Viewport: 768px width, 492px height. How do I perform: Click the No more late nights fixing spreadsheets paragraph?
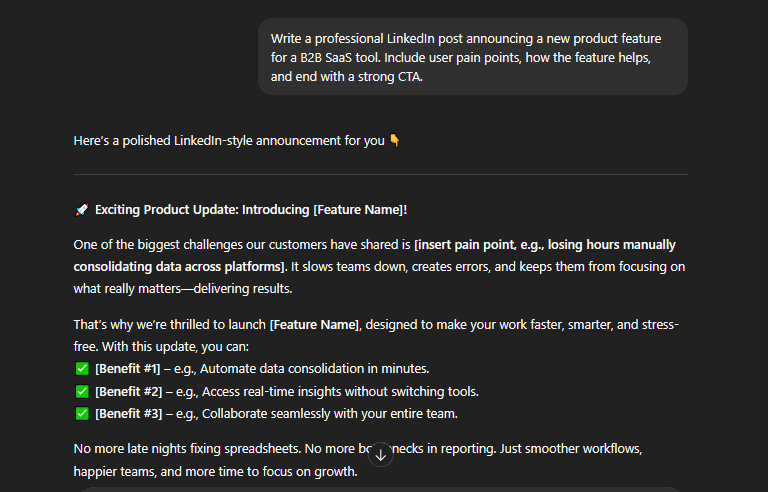point(358,460)
